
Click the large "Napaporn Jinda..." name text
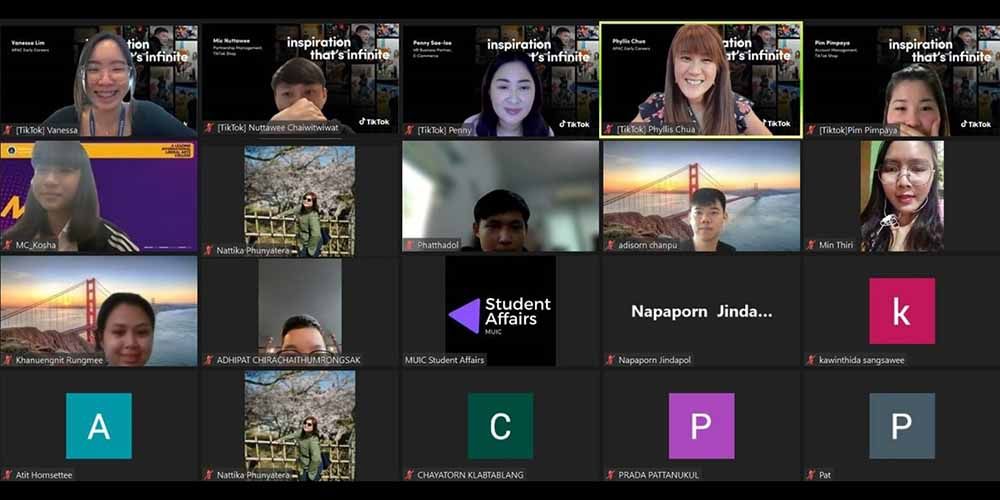(x=701, y=311)
